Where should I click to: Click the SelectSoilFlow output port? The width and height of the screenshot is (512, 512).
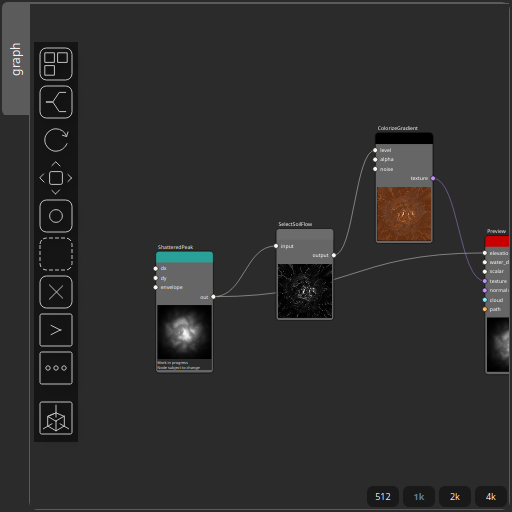pos(334,255)
